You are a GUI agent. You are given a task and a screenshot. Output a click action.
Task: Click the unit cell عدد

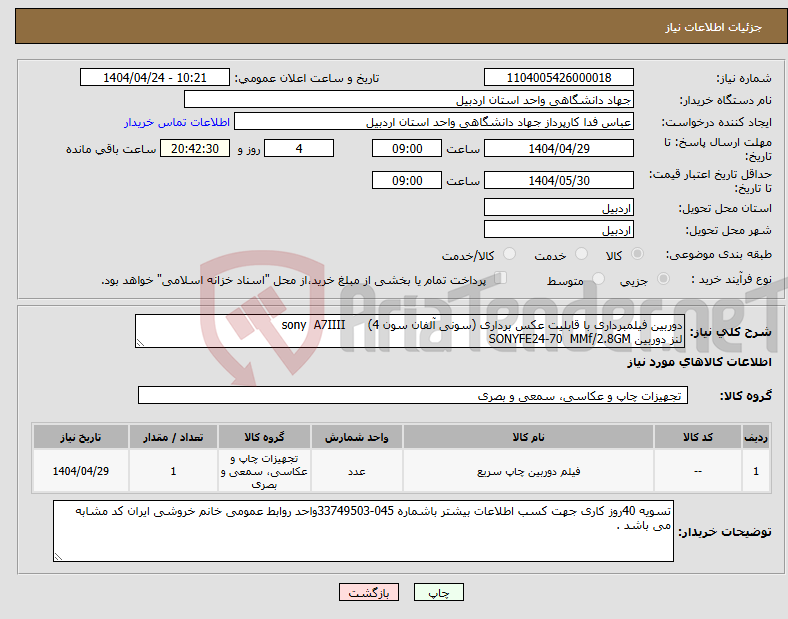click(356, 471)
